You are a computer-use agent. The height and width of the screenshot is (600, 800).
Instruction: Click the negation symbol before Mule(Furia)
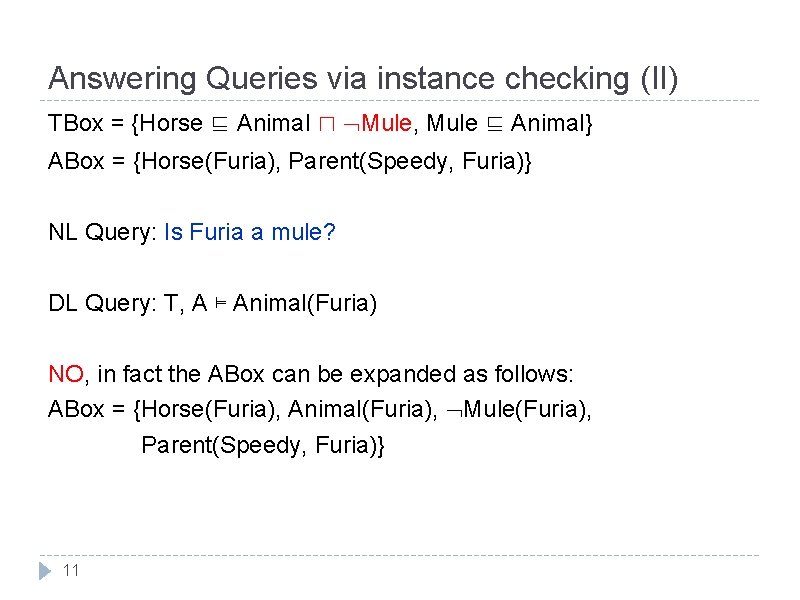coord(454,411)
